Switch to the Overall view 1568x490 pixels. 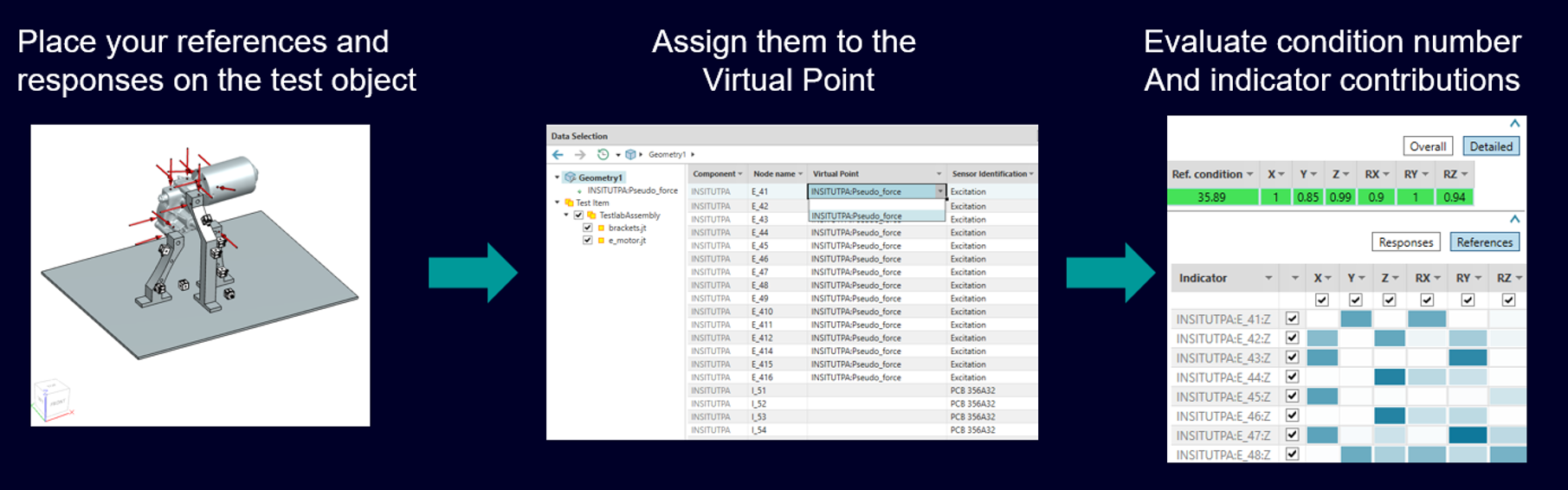1427,146
